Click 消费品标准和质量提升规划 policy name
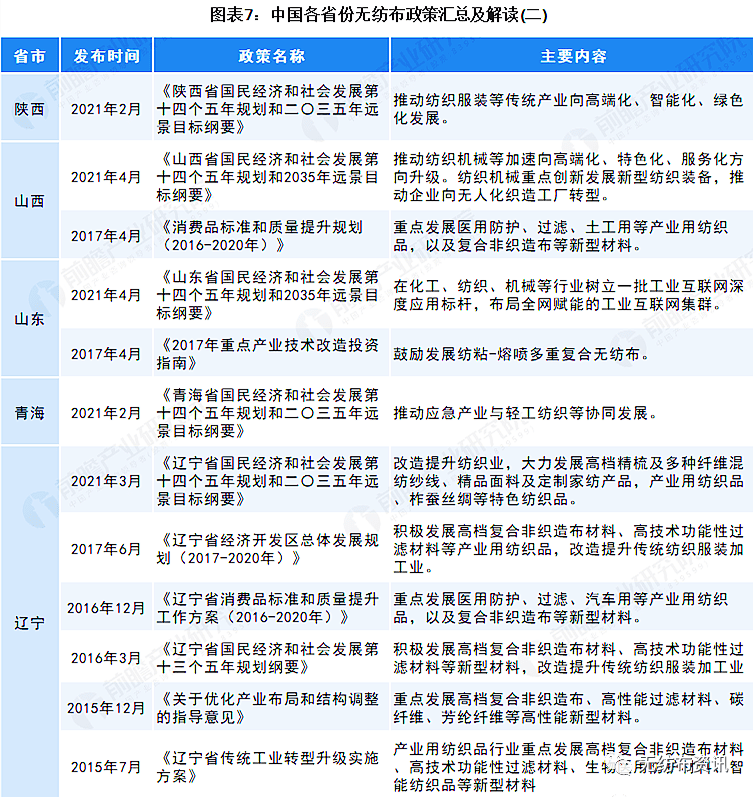Image resolution: width=753 pixels, height=797 pixels. [259, 236]
